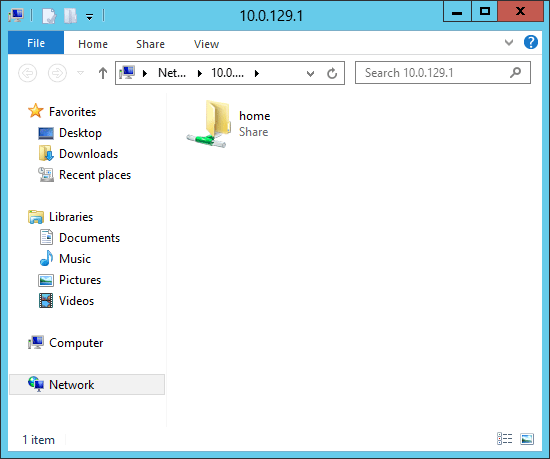Open the Help question mark icon

531,42
